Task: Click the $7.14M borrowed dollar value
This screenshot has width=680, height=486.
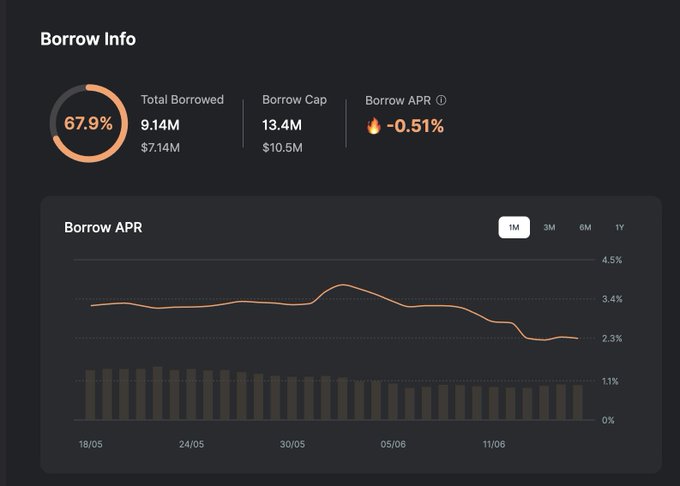Action: (160, 148)
